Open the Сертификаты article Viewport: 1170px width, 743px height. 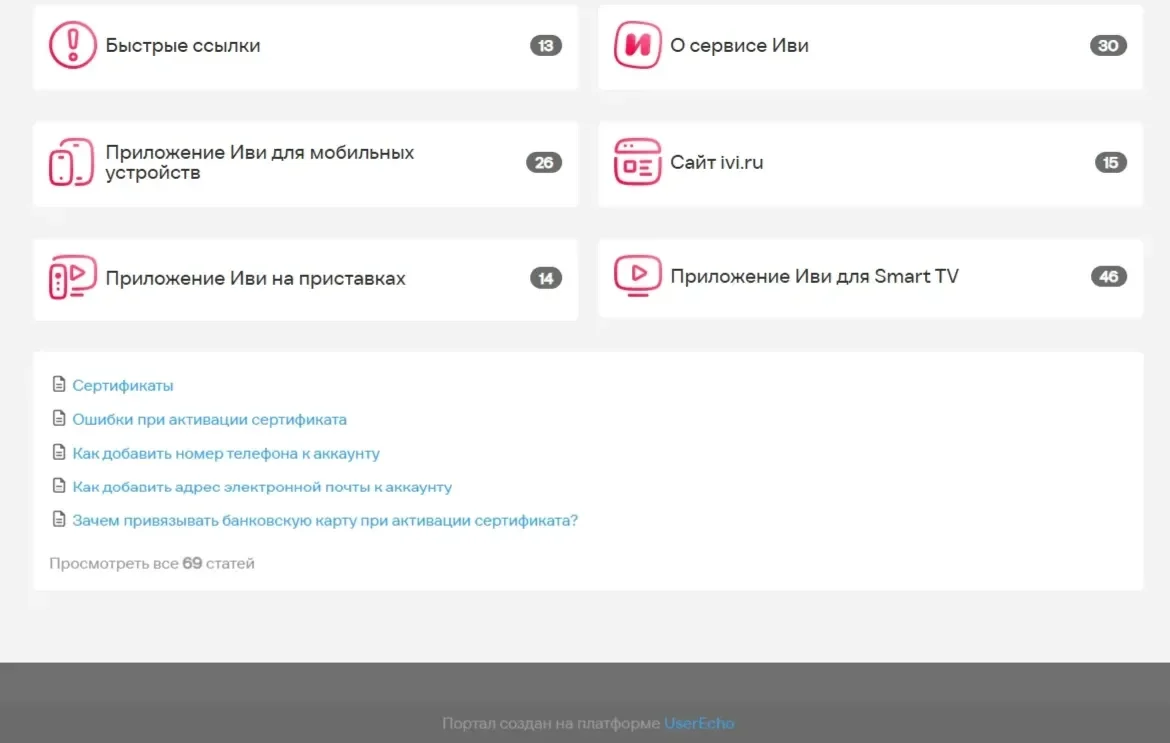click(x=122, y=386)
